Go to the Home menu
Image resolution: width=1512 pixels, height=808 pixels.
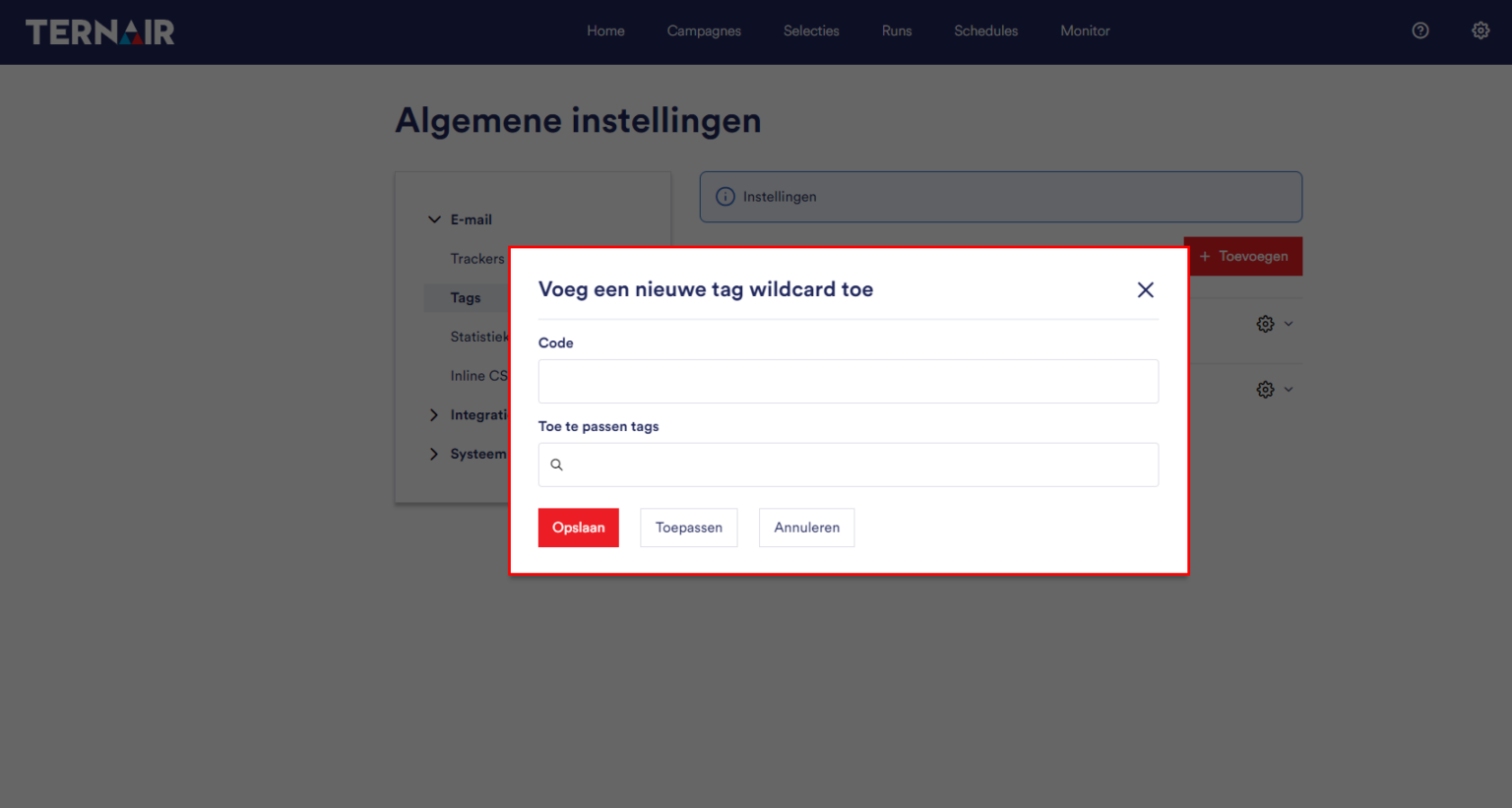click(x=605, y=31)
